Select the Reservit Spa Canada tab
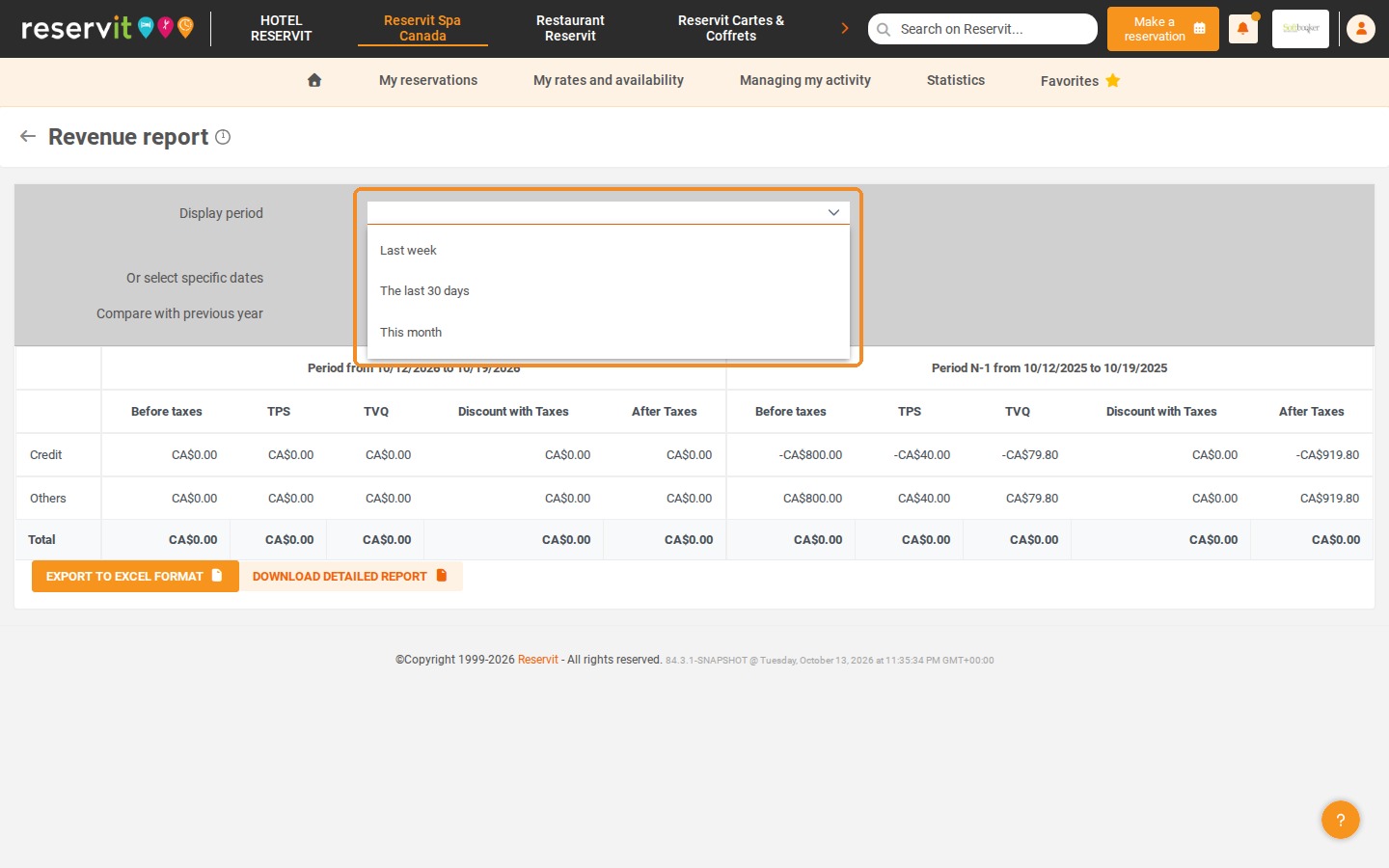 point(422,28)
